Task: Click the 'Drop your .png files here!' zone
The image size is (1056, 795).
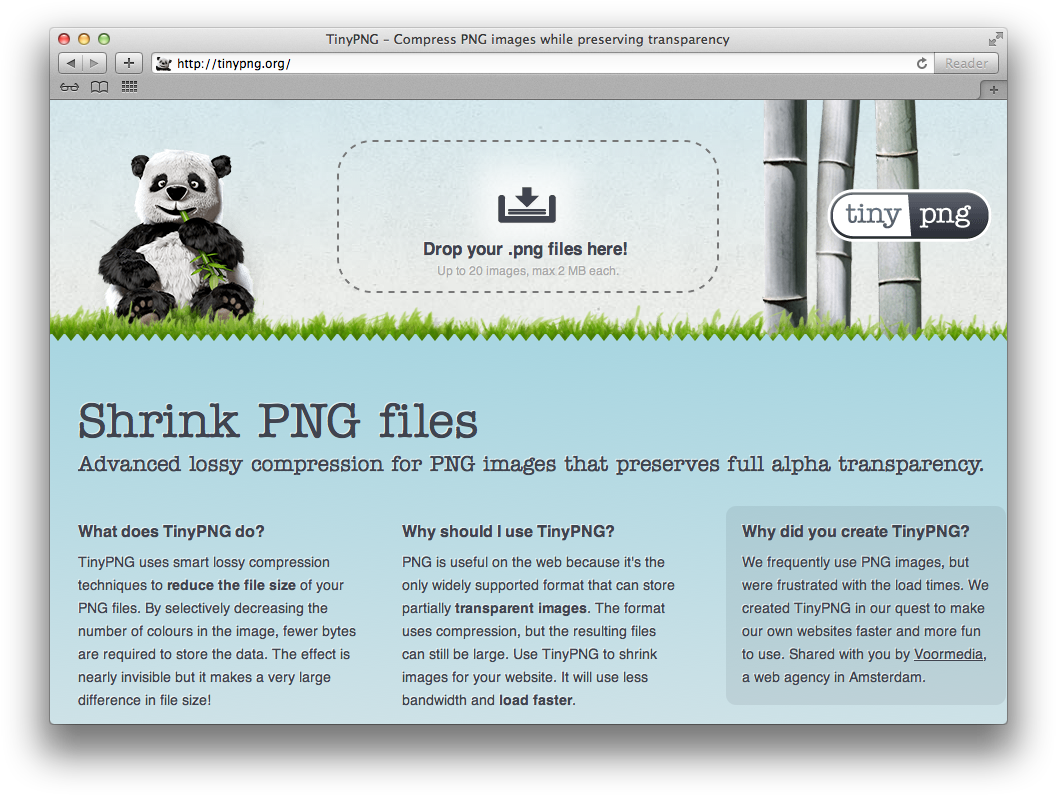Action: tap(525, 248)
